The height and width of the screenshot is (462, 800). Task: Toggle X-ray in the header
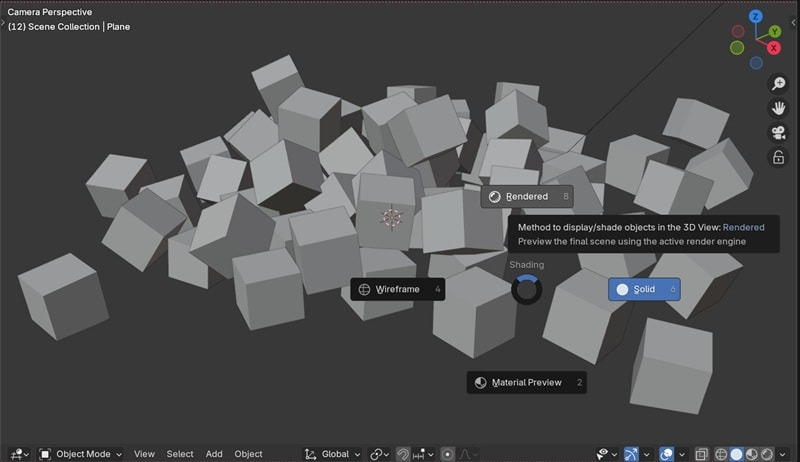pos(702,454)
